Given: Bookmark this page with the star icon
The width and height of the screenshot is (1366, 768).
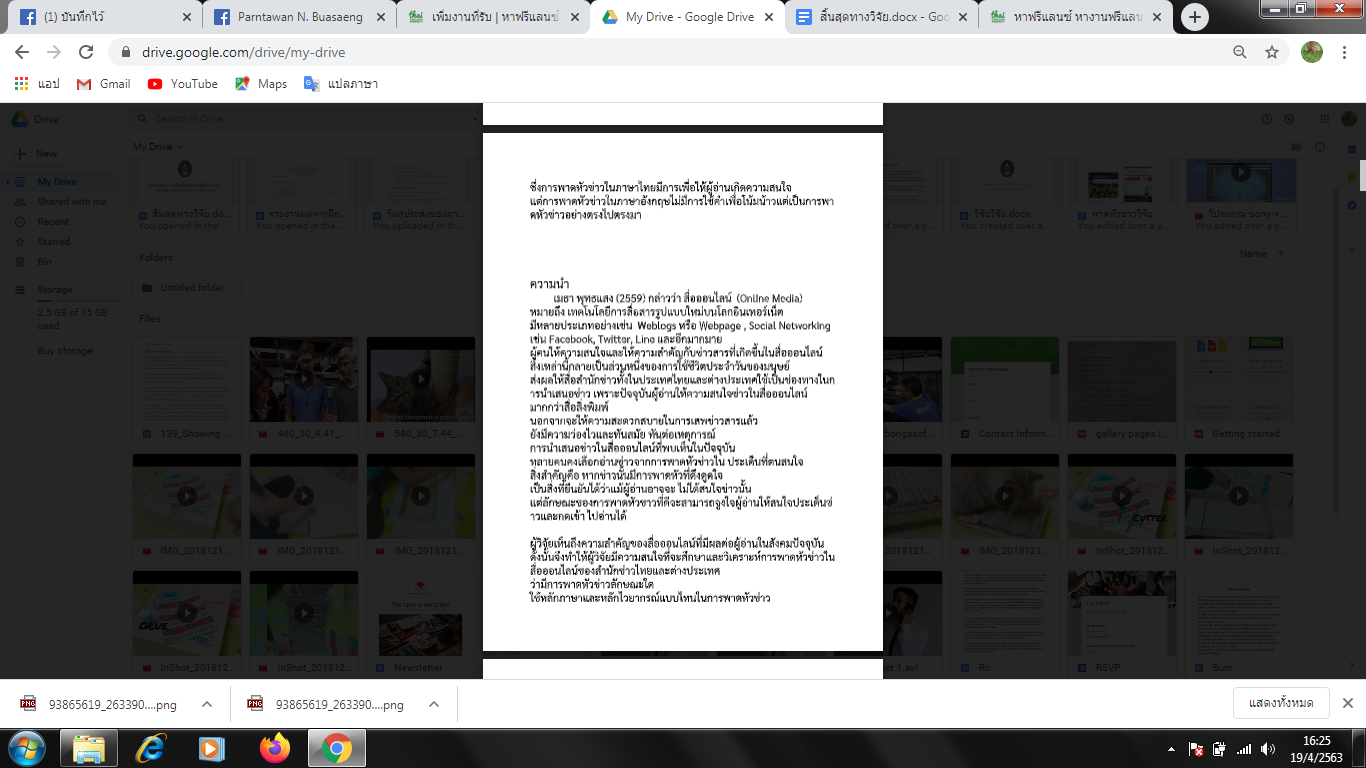Looking at the screenshot, I should (1272, 52).
